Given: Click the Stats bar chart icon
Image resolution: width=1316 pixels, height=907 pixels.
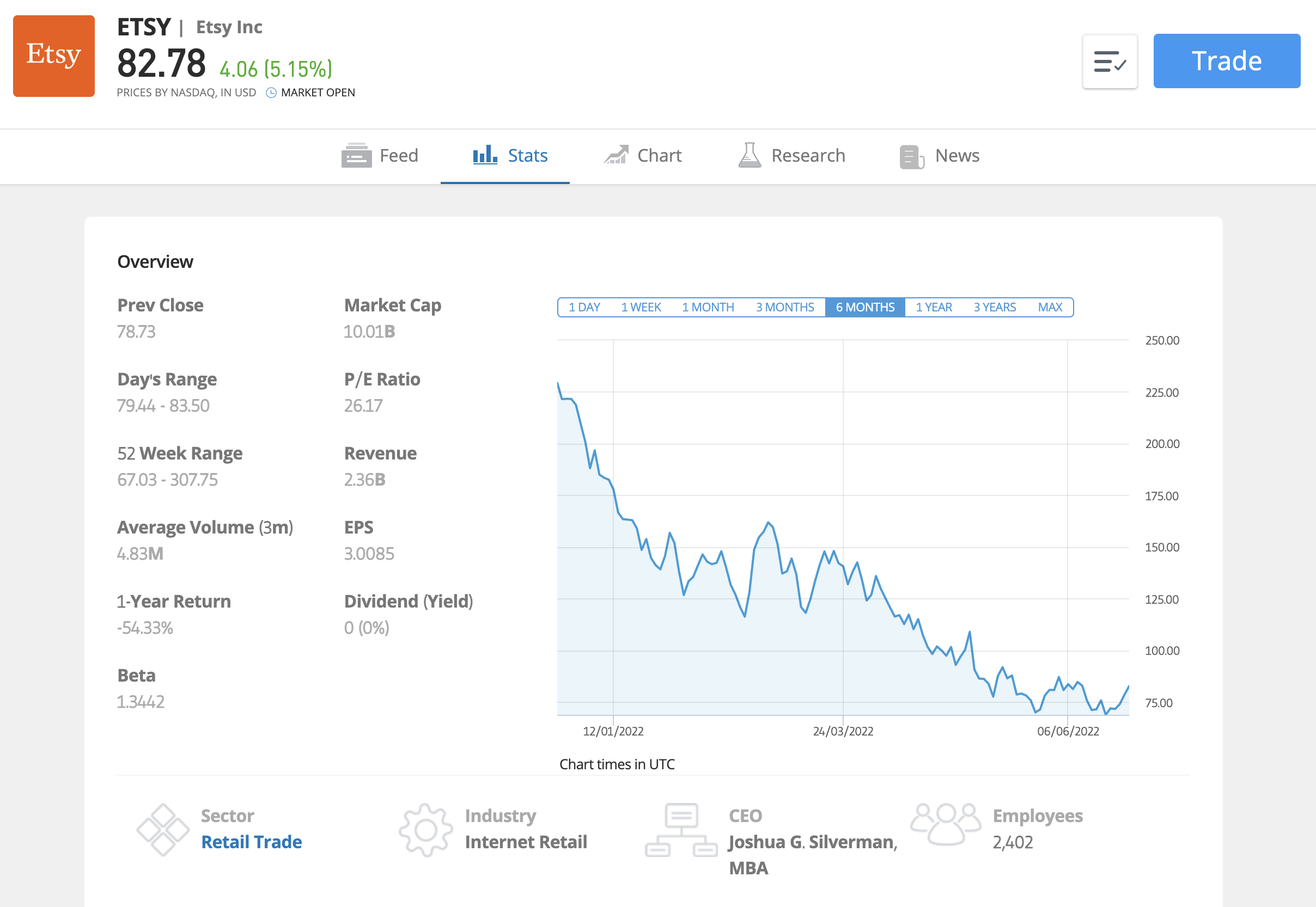Looking at the screenshot, I should [x=485, y=155].
